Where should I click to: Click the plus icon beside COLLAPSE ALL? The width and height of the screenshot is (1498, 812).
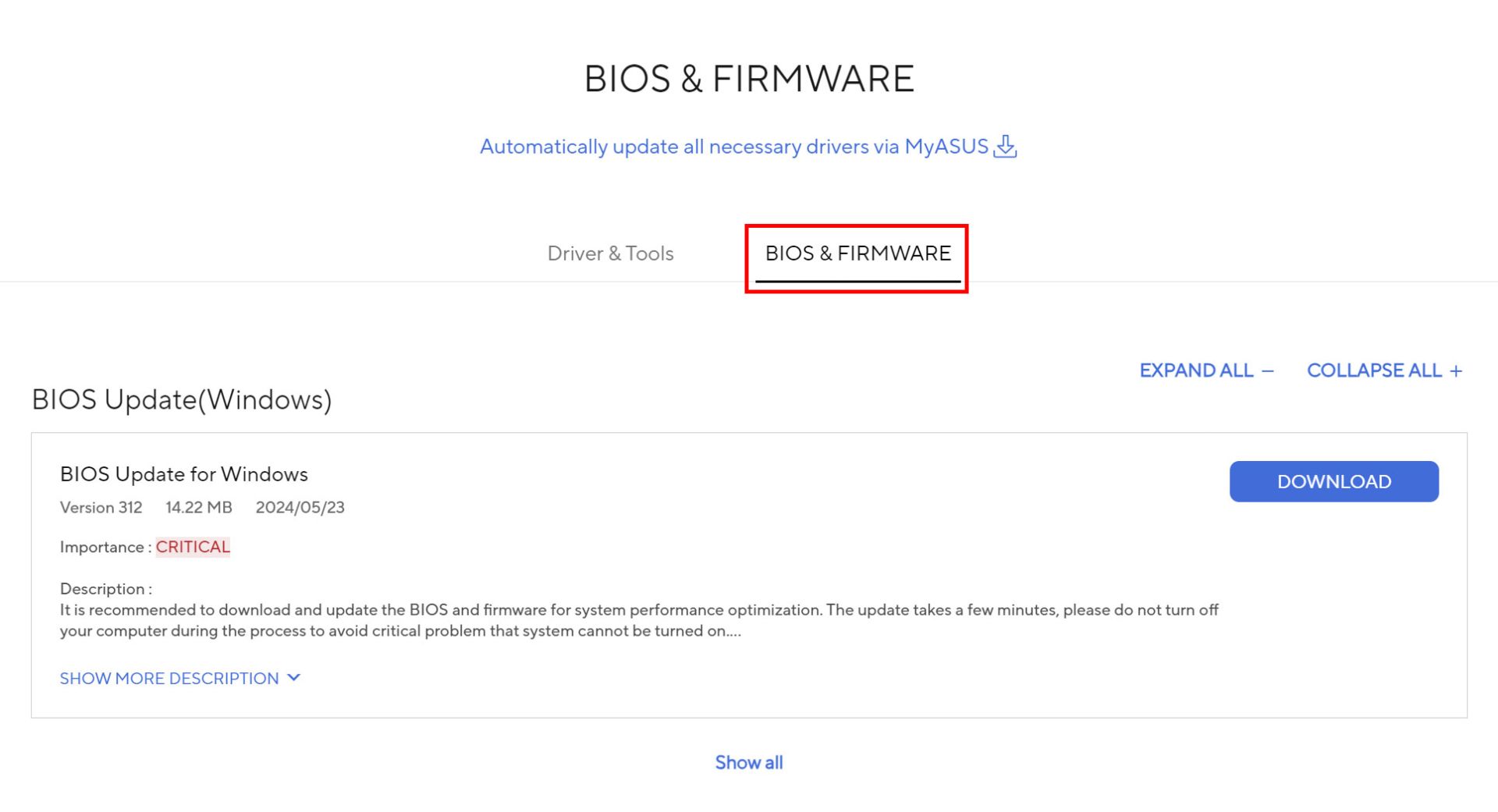pos(1456,371)
